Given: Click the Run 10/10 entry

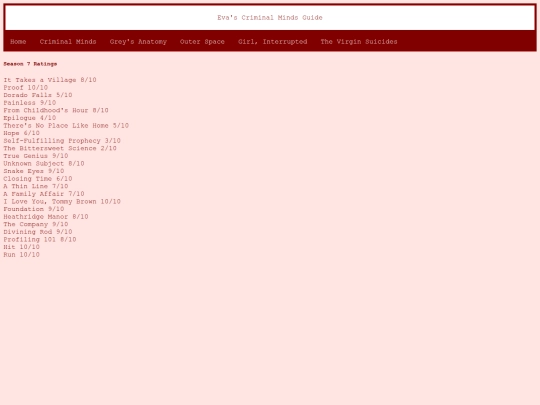Looking at the screenshot, I should pos(21,255).
